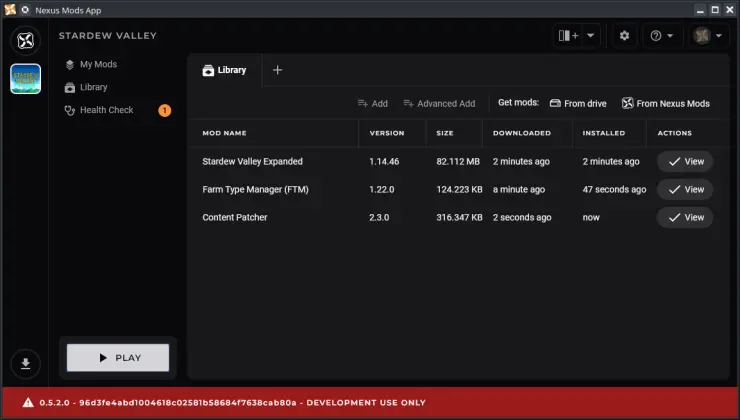Click the add panel layout icon
The width and height of the screenshot is (740, 420).
coord(568,36)
